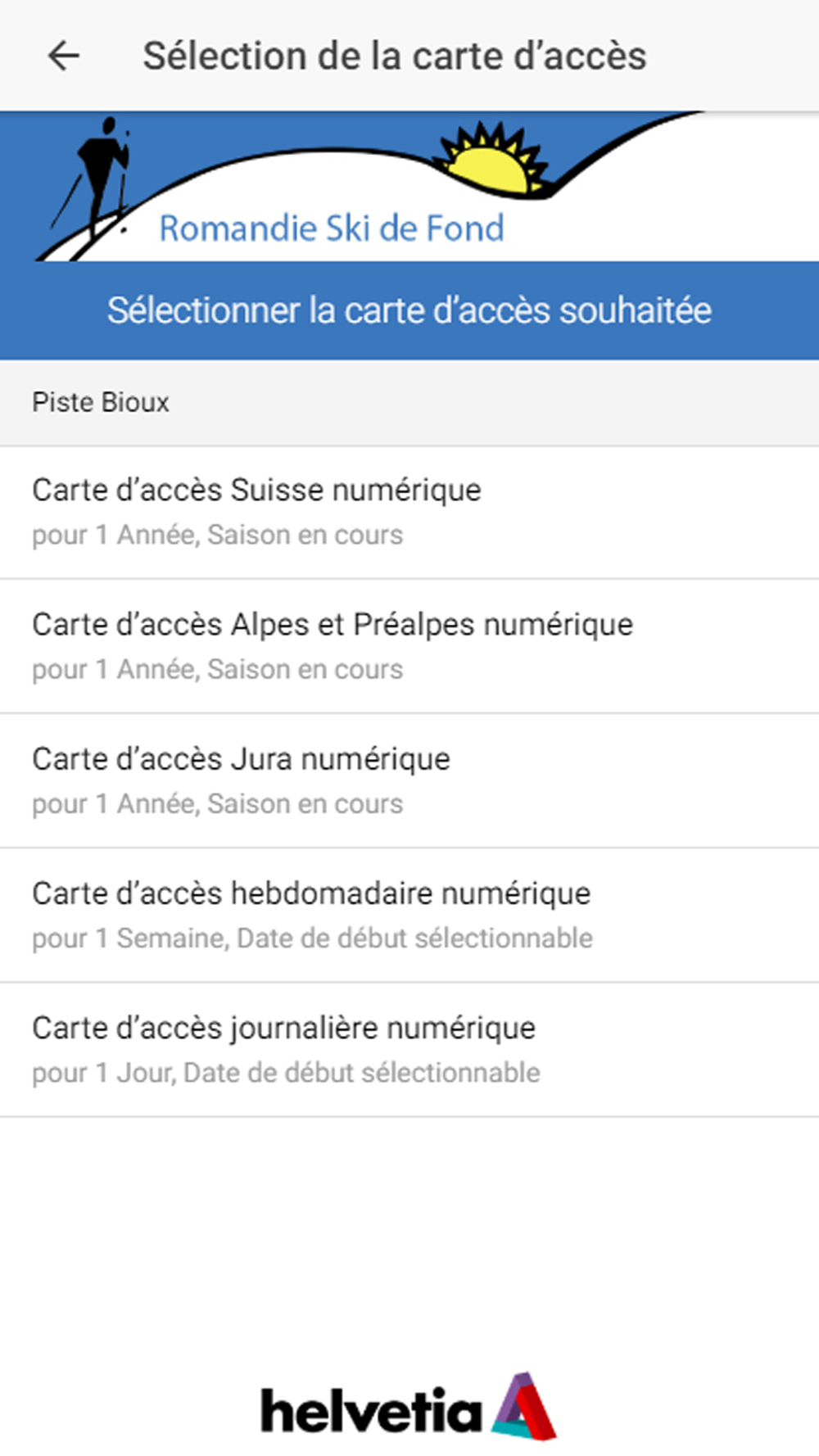This screenshot has height=1456, width=819.
Task: Click the helvetia wordmark text
Action: [x=371, y=1411]
